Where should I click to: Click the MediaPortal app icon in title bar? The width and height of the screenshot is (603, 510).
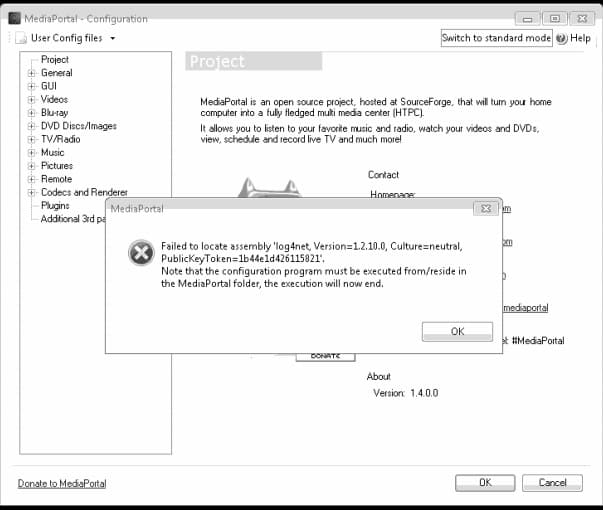15,18
